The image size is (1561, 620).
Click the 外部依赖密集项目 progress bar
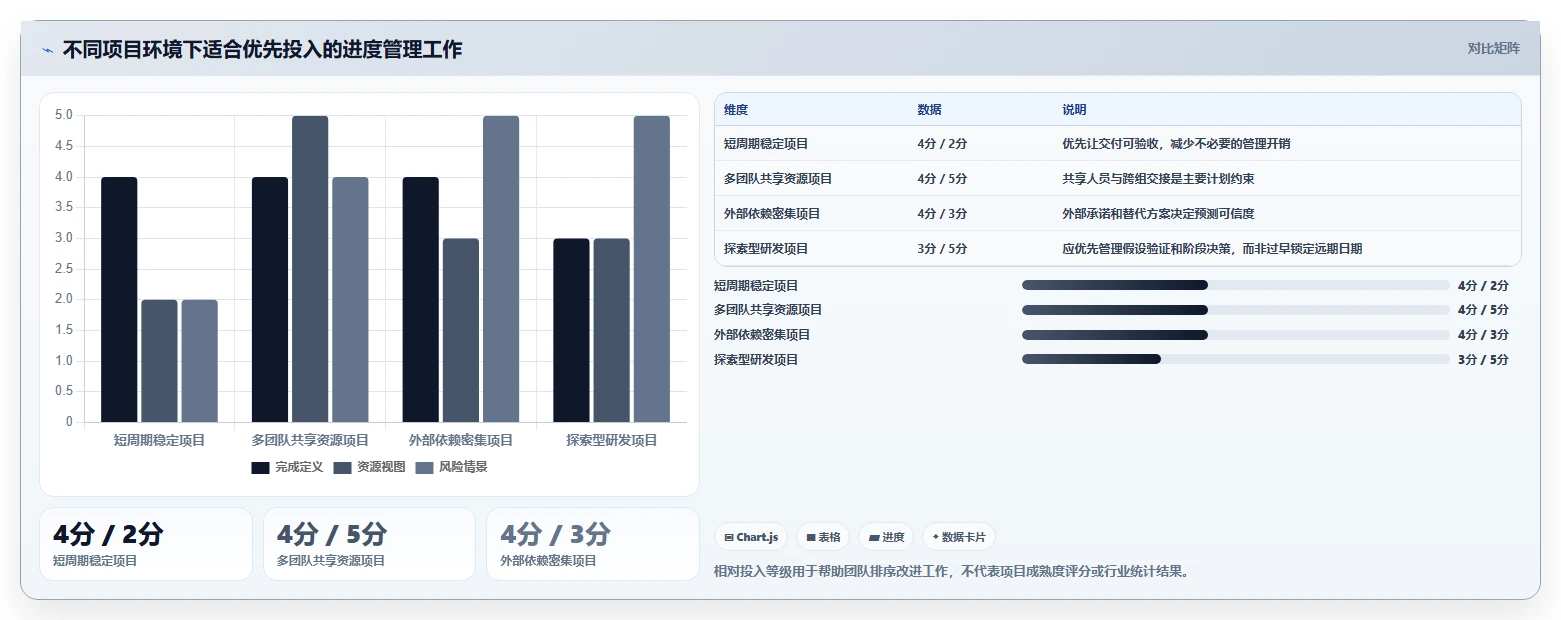tap(1235, 335)
